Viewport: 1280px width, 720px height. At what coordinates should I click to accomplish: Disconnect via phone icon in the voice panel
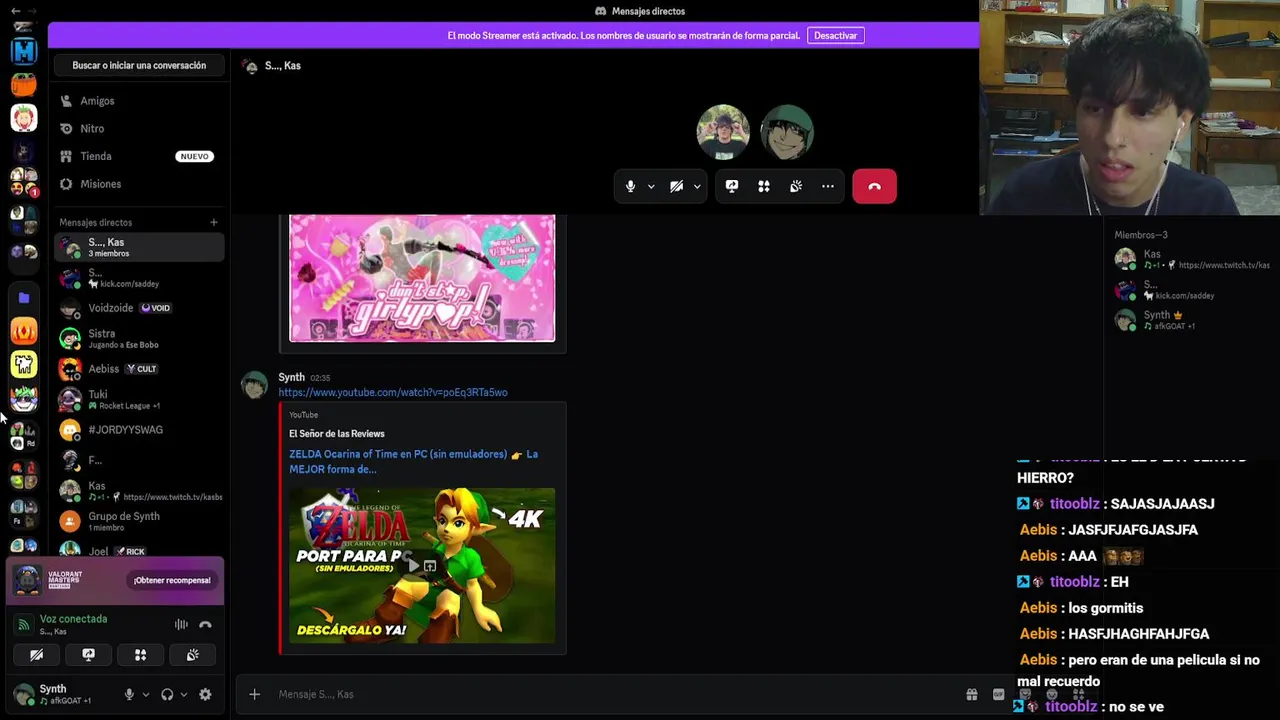205,624
